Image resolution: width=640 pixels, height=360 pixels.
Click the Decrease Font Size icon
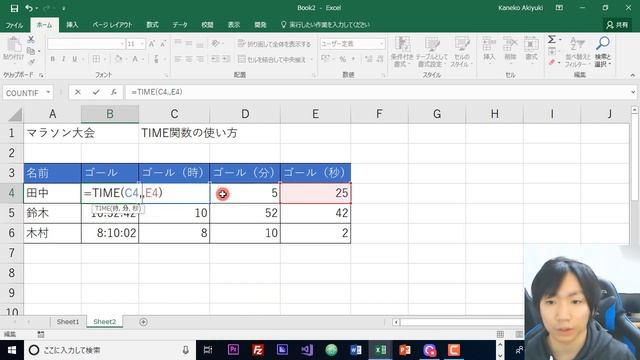(x=162, y=44)
